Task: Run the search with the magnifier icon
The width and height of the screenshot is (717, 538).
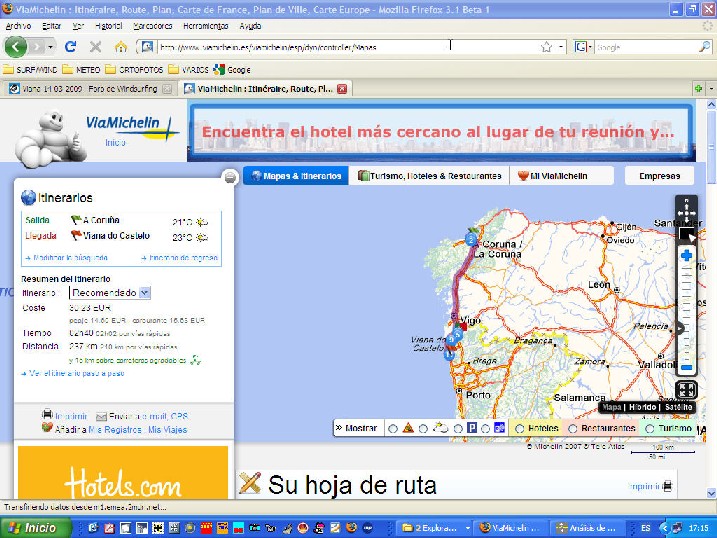Action: coord(705,47)
